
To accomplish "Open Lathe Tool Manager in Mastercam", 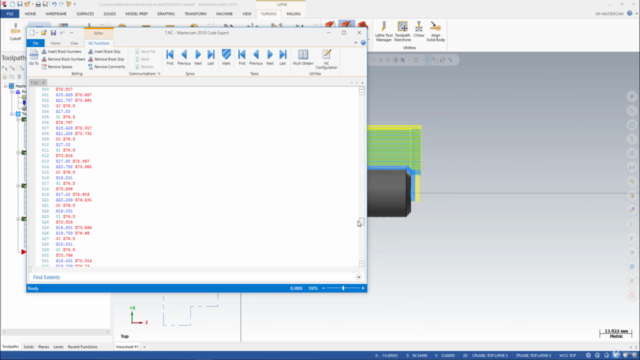I will click(384, 31).
